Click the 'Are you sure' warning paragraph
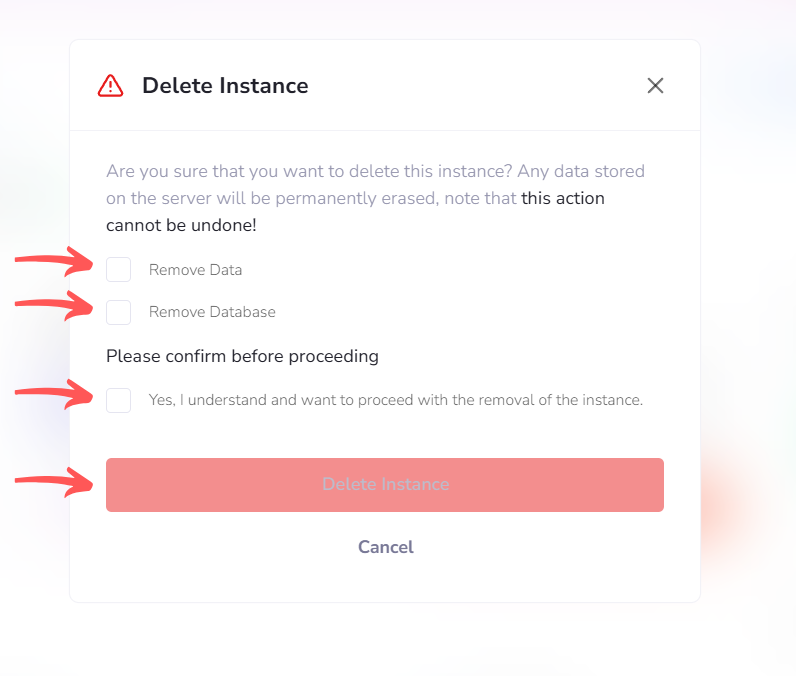796x676 pixels. tap(376, 198)
